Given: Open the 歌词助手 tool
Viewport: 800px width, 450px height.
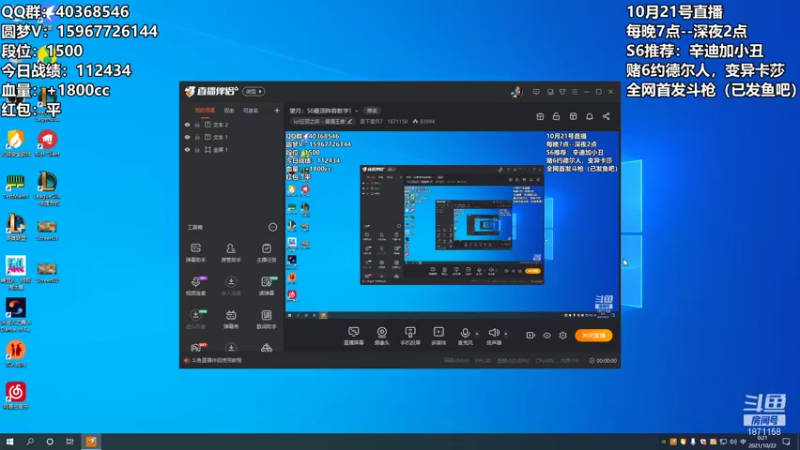Looking at the screenshot, I should point(266,319).
